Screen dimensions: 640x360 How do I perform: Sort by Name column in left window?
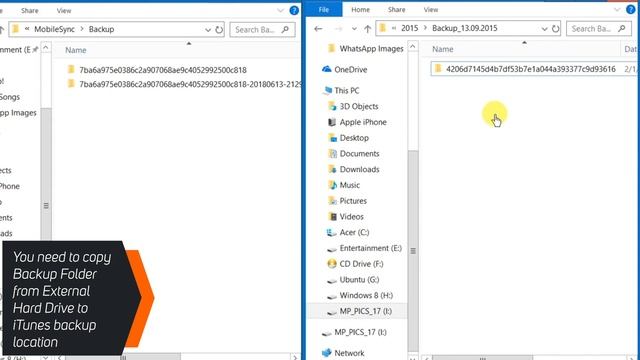[76, 50]
